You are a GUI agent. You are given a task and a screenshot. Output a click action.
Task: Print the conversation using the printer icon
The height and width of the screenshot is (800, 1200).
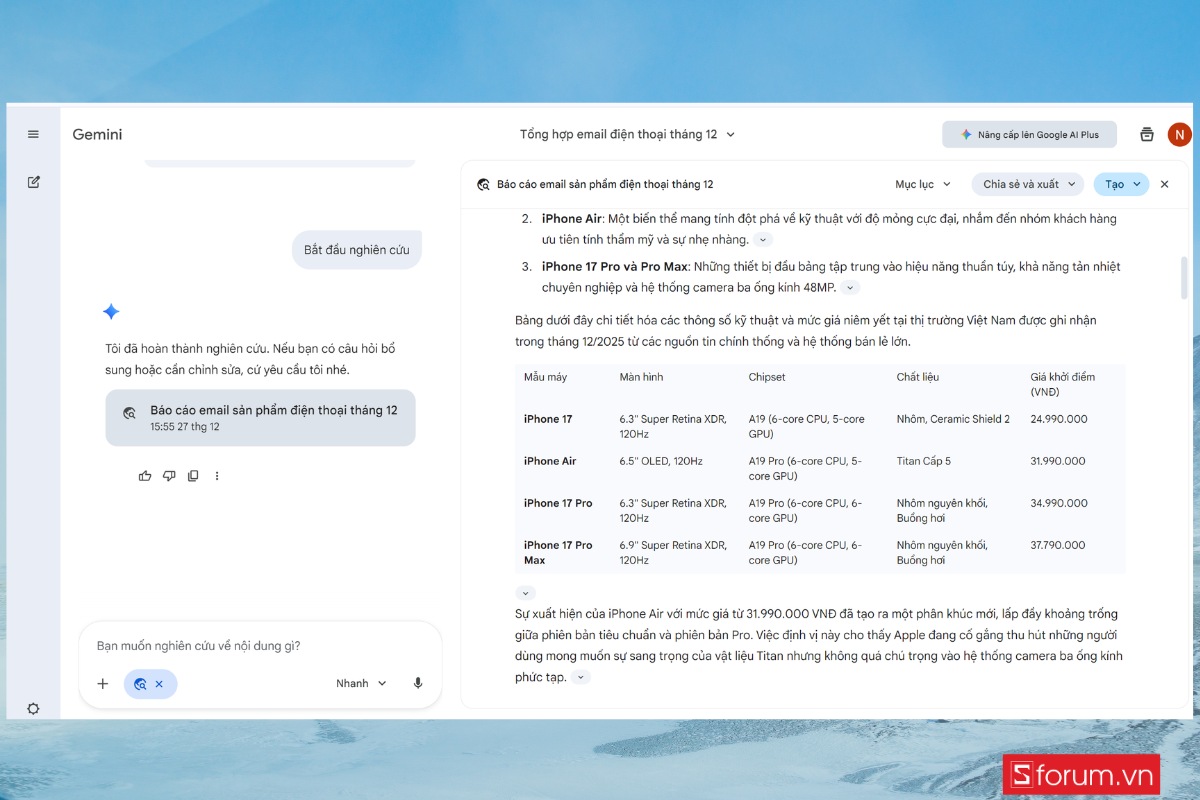coord(1146,134)
